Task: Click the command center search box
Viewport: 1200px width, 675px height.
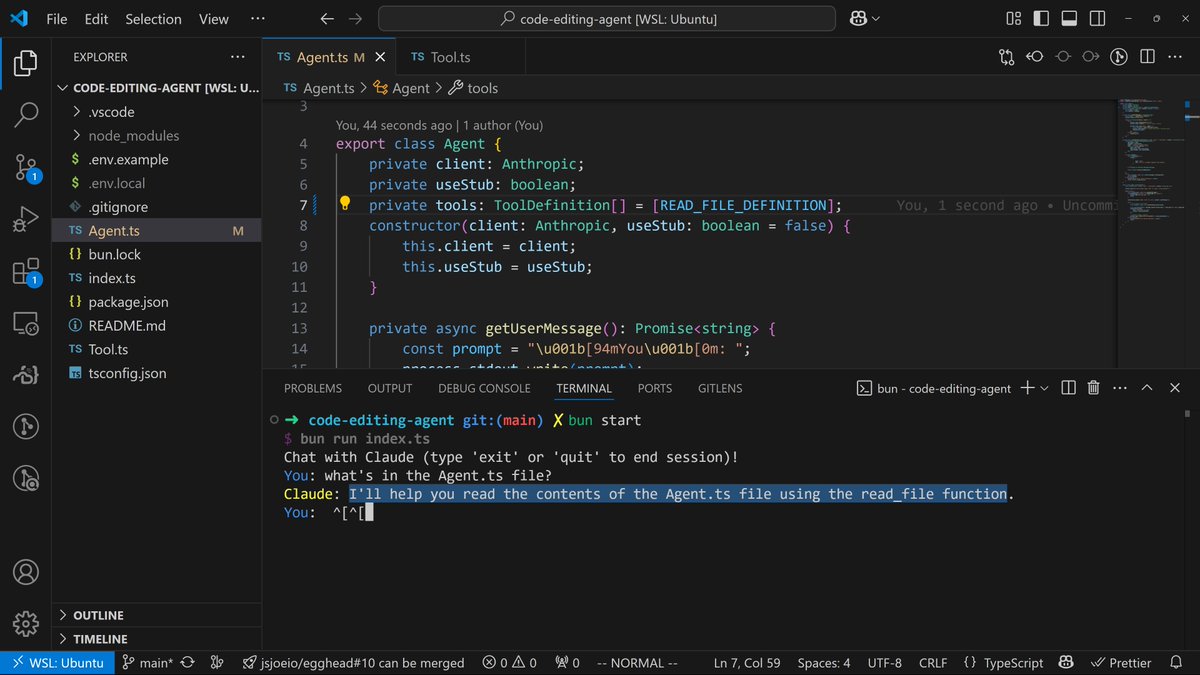Action: click(x=608, y=19)
